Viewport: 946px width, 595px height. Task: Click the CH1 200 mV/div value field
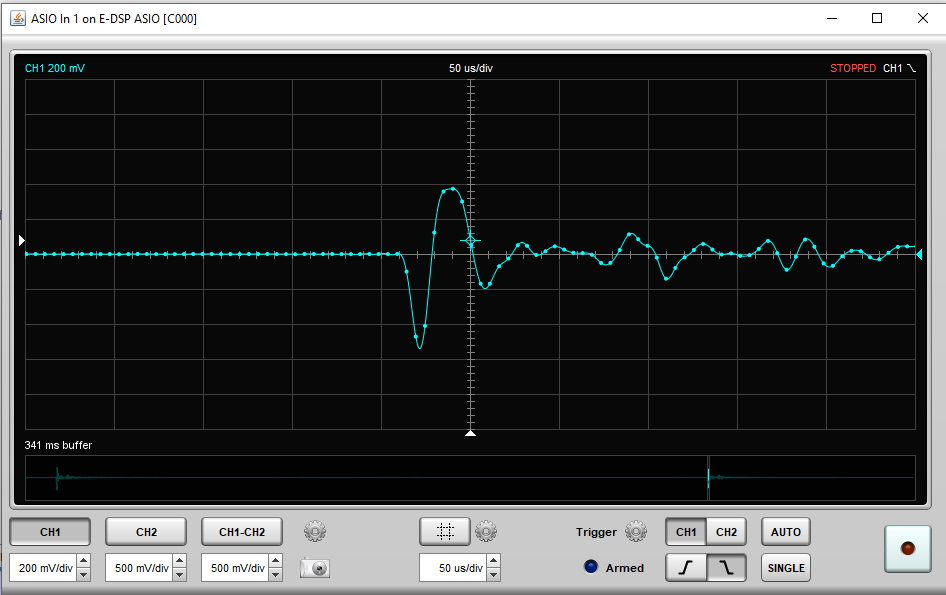pos(43,568)
